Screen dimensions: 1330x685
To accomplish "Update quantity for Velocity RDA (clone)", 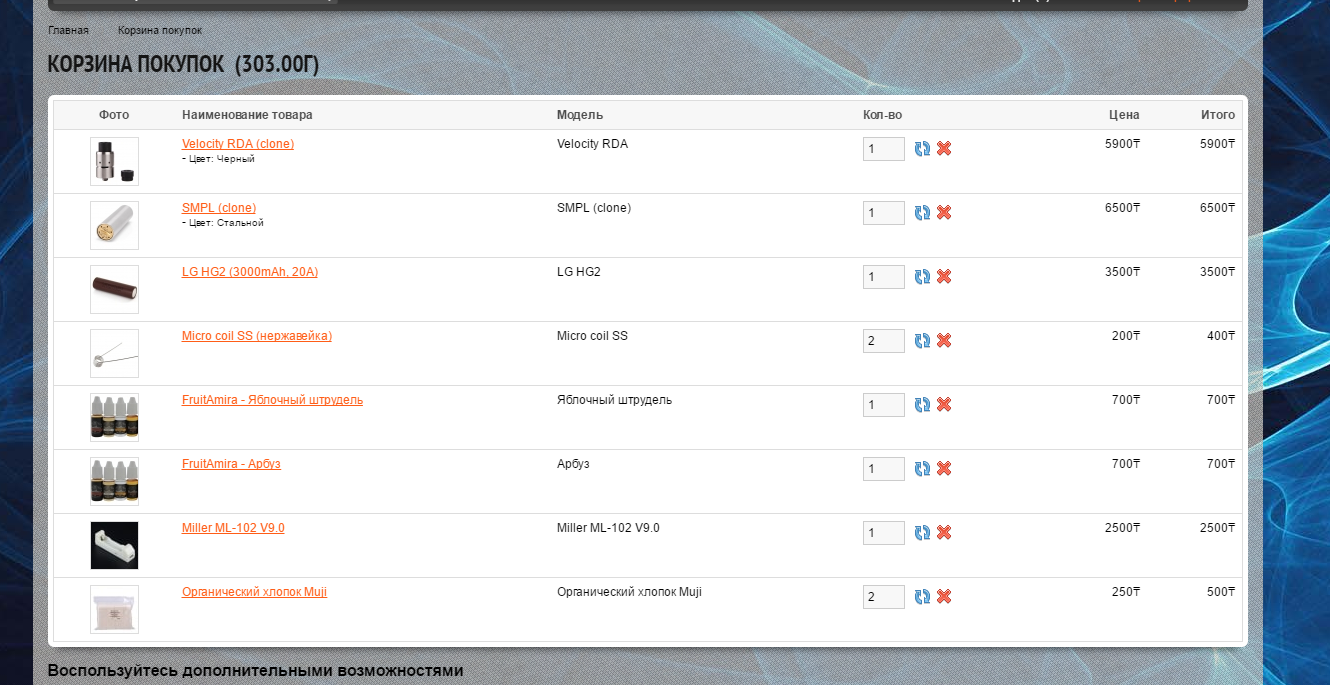I will coord(922,148).
